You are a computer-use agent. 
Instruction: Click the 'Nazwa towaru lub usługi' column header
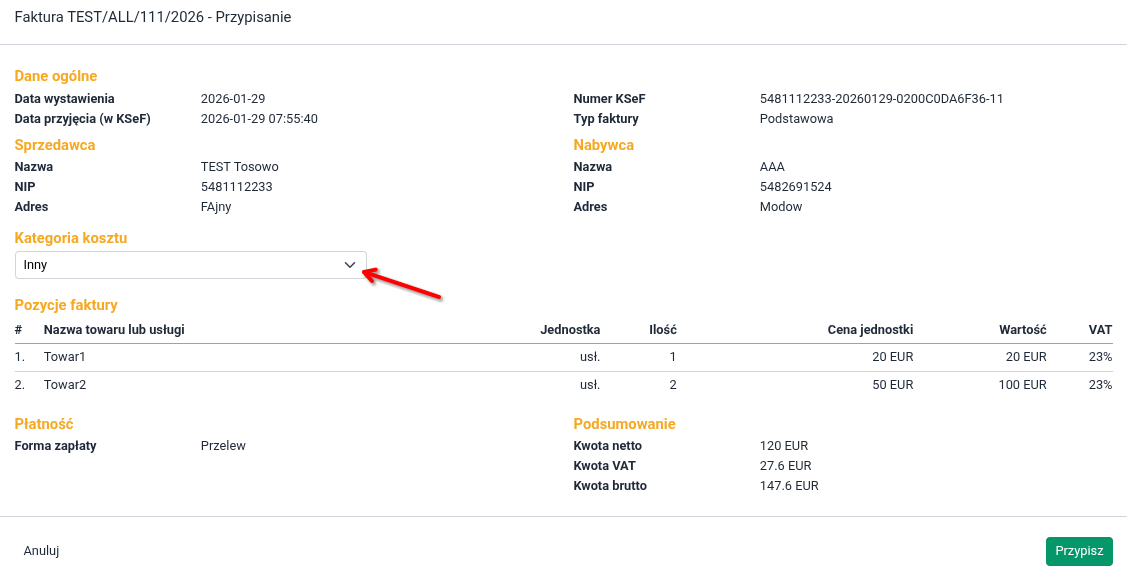point(114,330)
